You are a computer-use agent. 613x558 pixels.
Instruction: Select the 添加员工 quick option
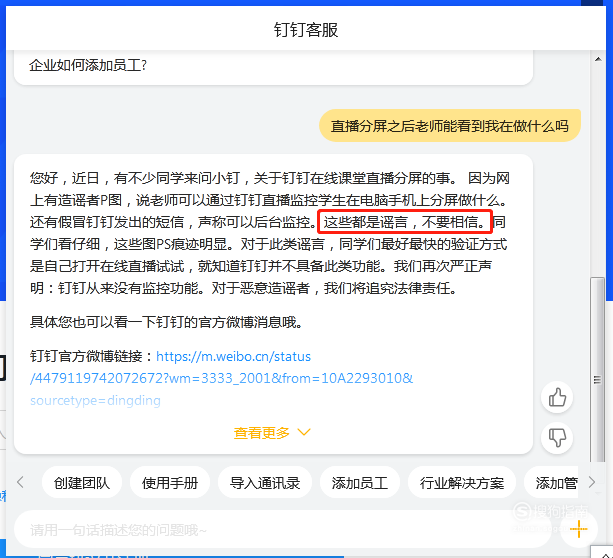tap(360, 483)
